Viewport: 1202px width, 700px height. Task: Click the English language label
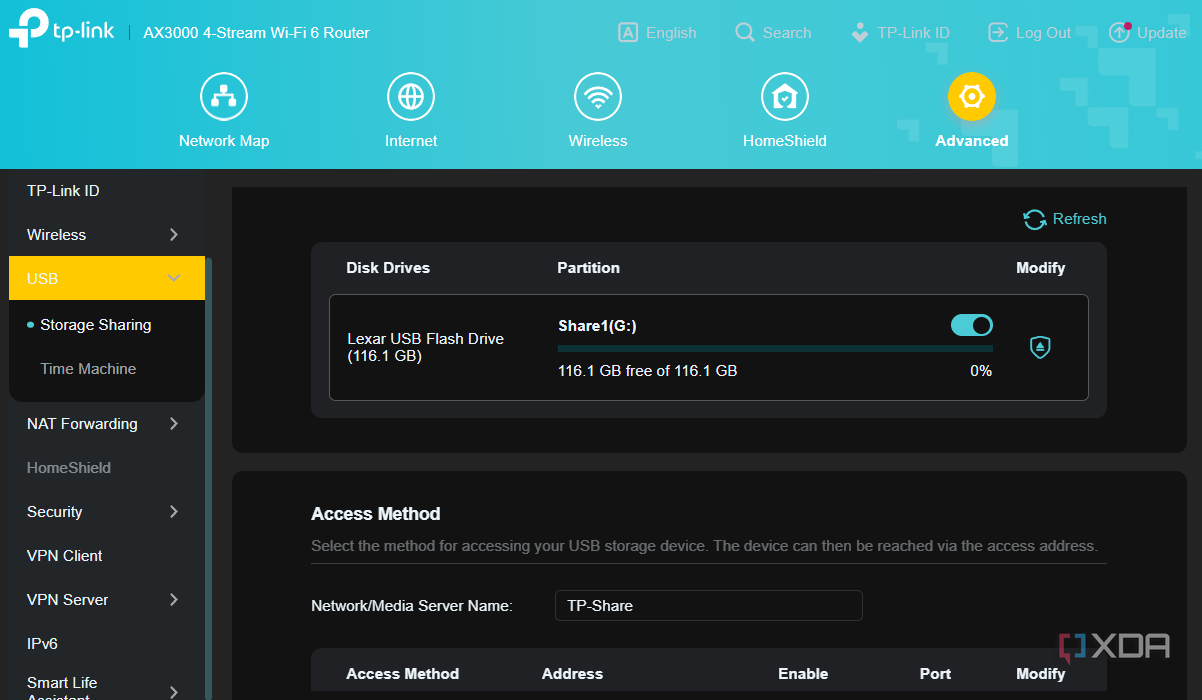pyautogui.click(x=671, y=33)
